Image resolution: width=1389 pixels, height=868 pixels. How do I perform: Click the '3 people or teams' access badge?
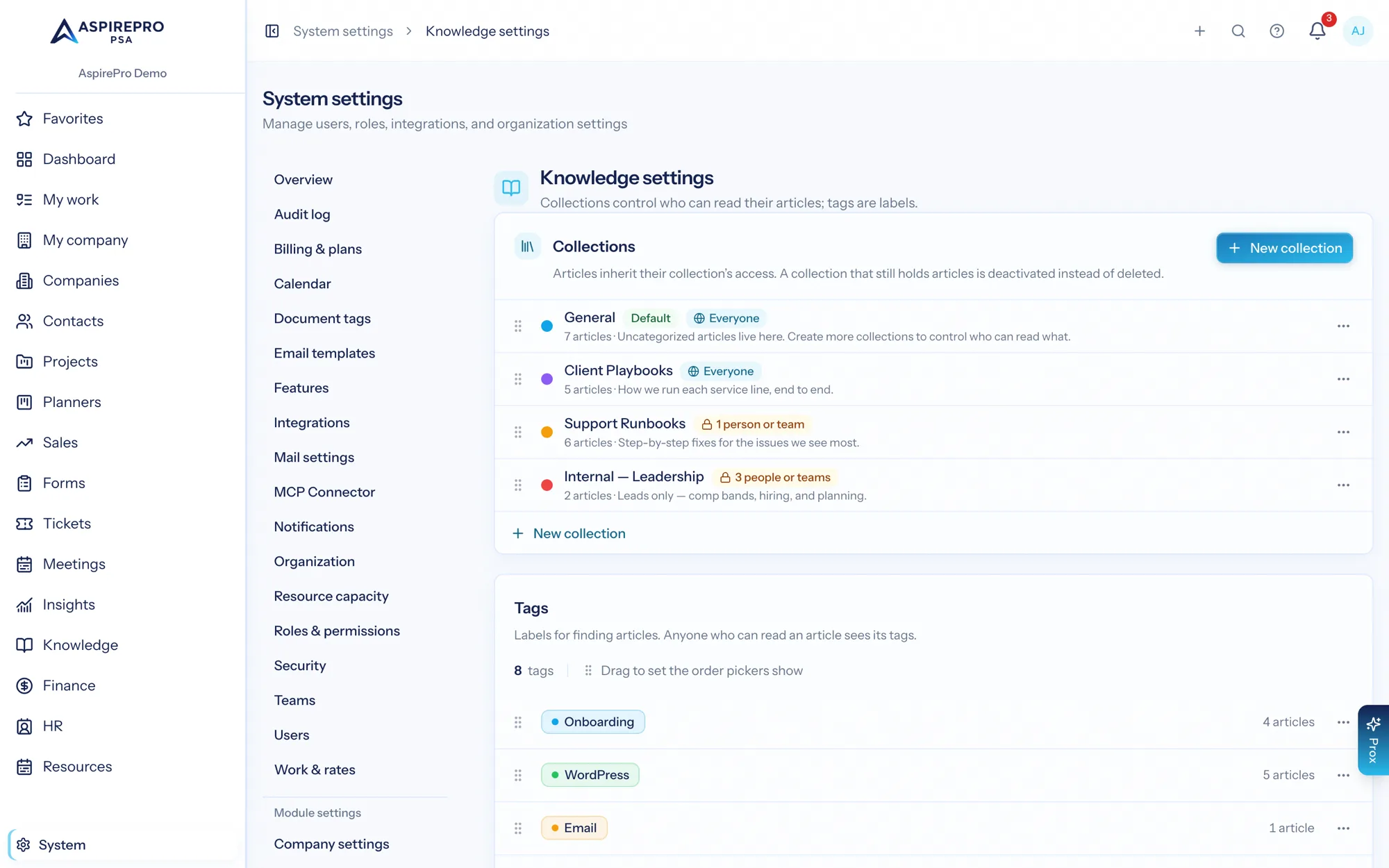775,478
